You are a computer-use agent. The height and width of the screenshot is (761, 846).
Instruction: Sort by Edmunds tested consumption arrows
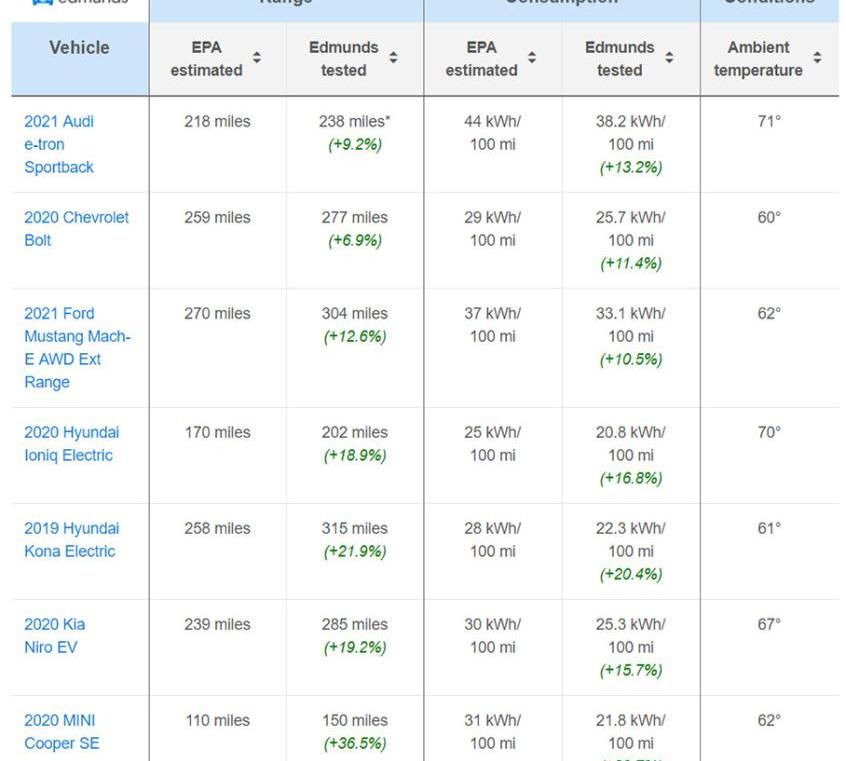point(669,57)
